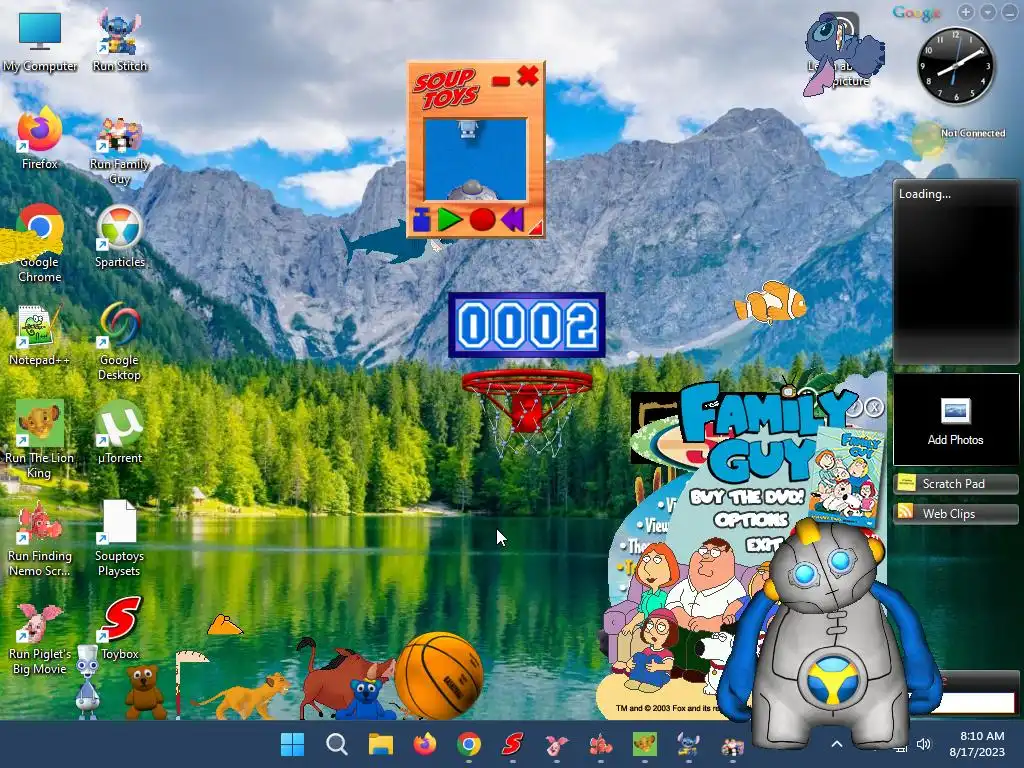Open the Scratch Pad gadget

(x=955, y=483)
